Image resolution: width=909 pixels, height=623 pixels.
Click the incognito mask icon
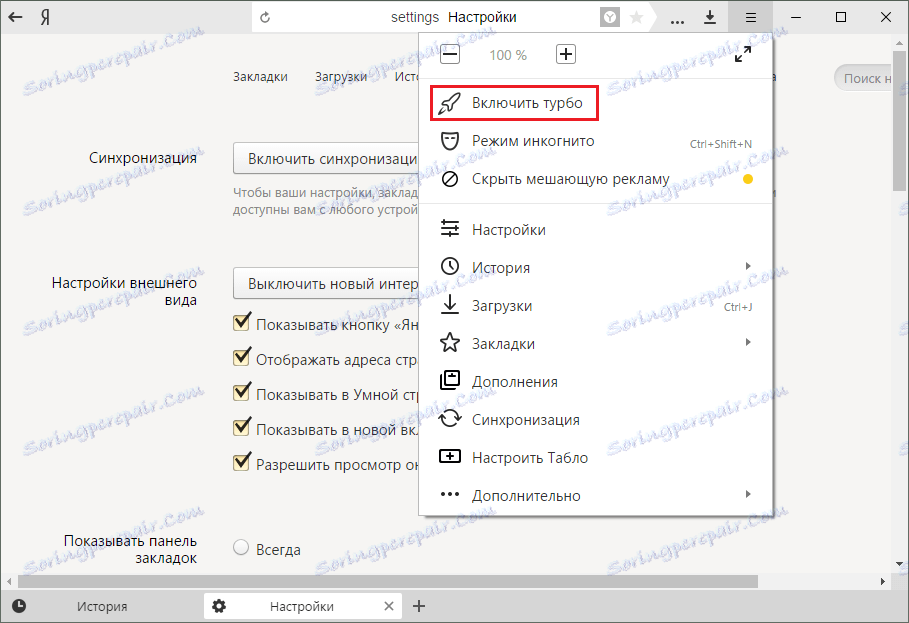click(x=450, y=141)
